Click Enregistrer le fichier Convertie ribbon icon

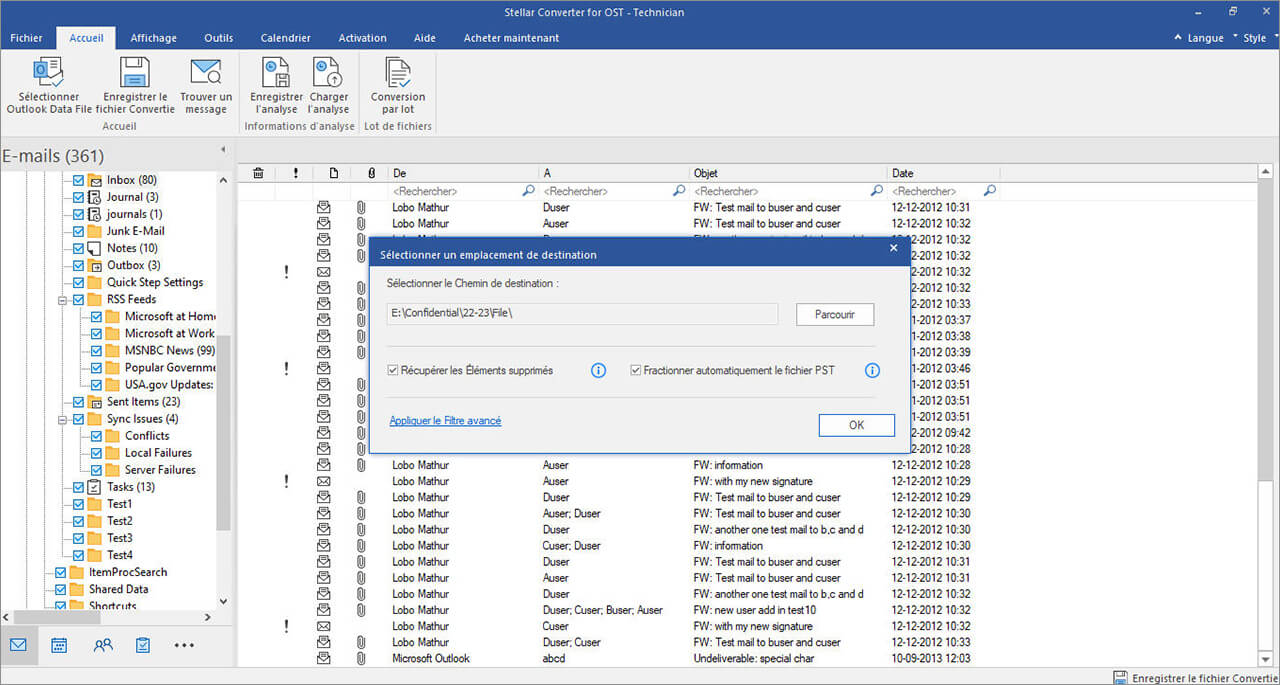pyautogui.click(x=134, y=72)
